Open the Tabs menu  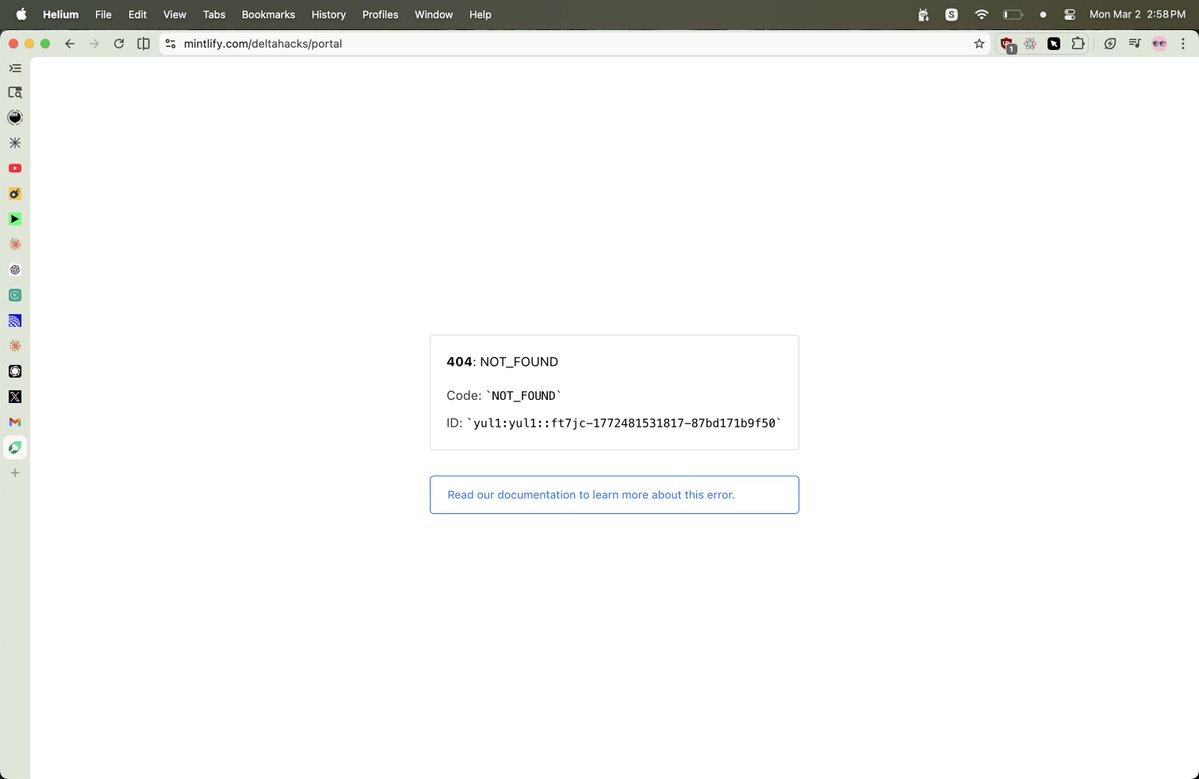tap(214, 15)
